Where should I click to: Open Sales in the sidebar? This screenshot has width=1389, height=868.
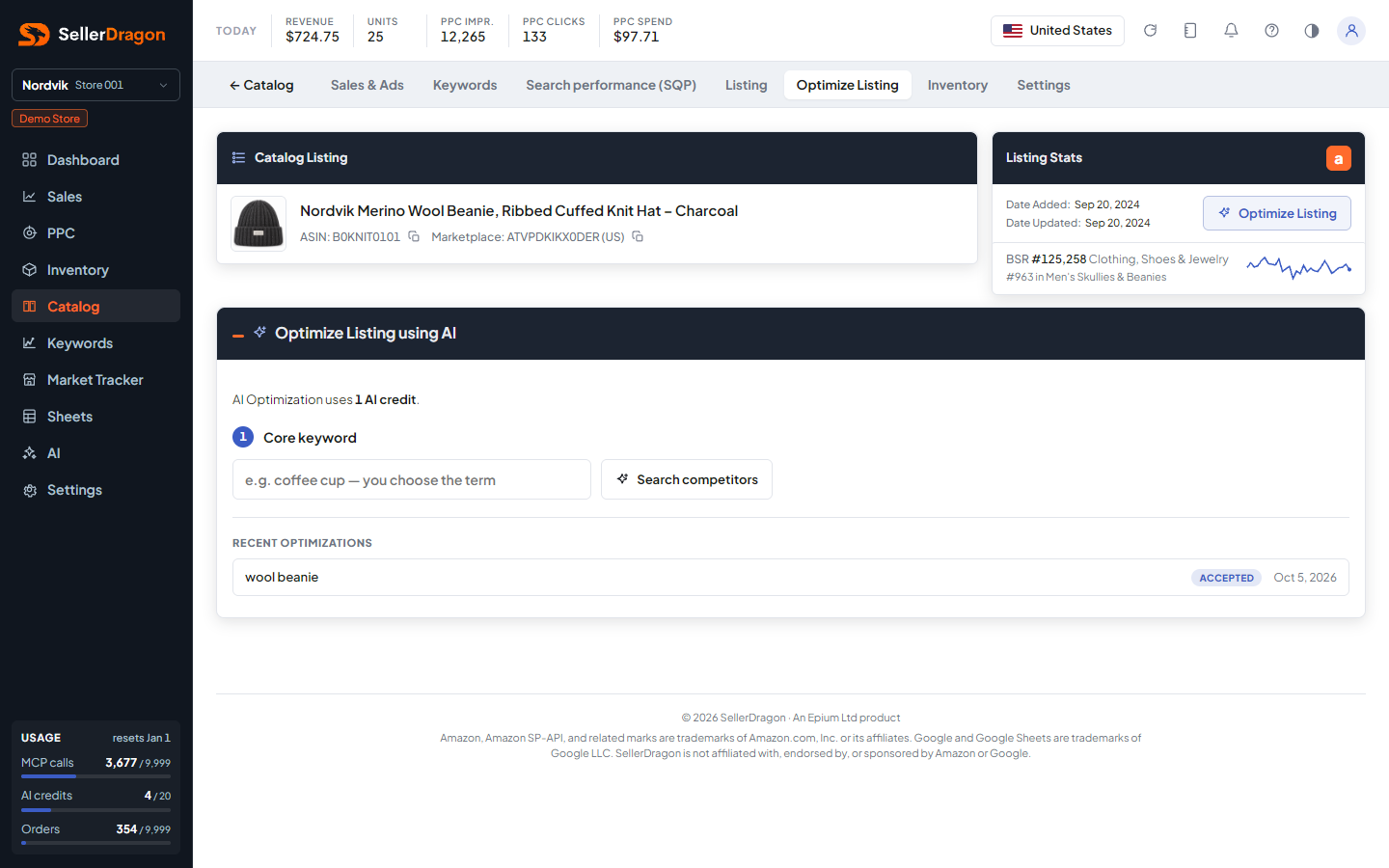pos(95,197)
